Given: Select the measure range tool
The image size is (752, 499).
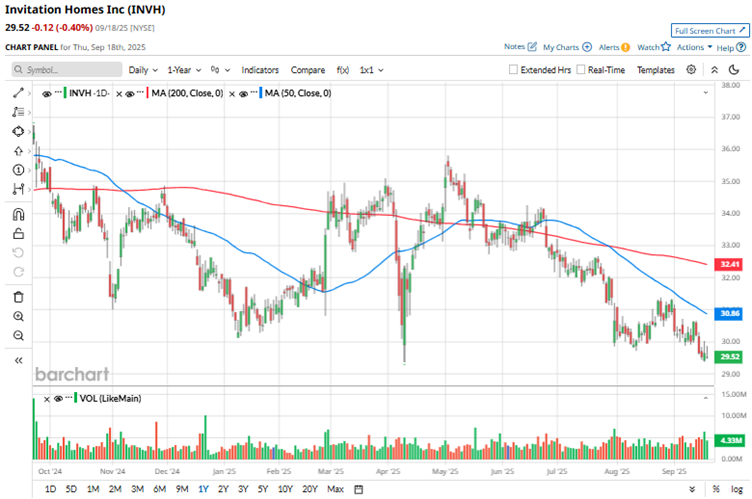Looking at the screenshot, I should coord(18,190).
